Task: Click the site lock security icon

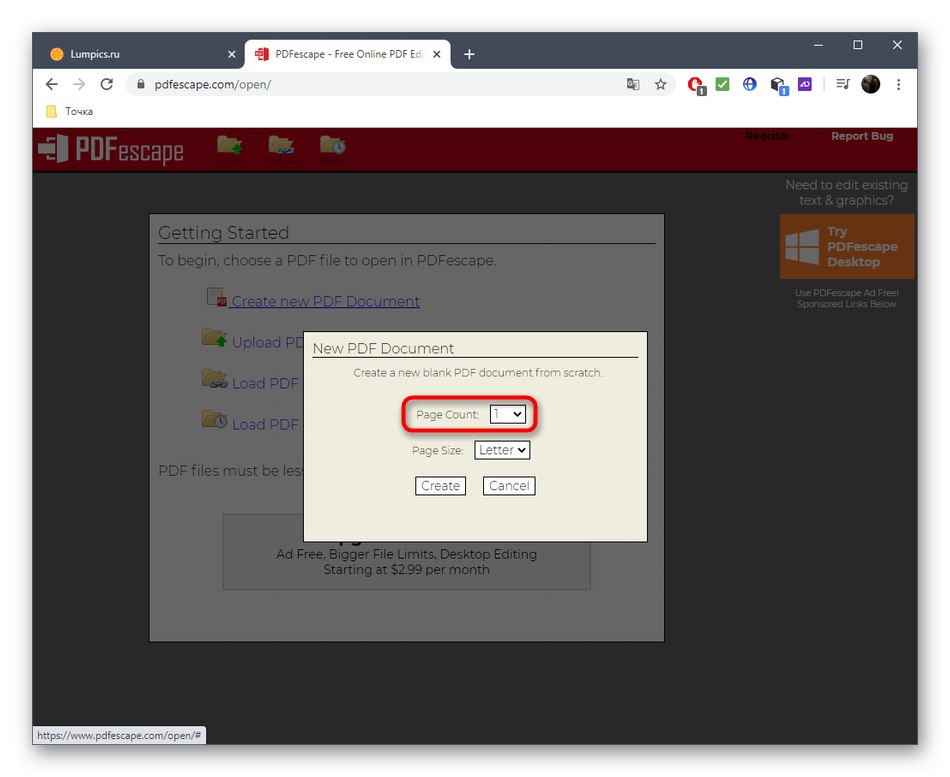Action: (141, 84)
